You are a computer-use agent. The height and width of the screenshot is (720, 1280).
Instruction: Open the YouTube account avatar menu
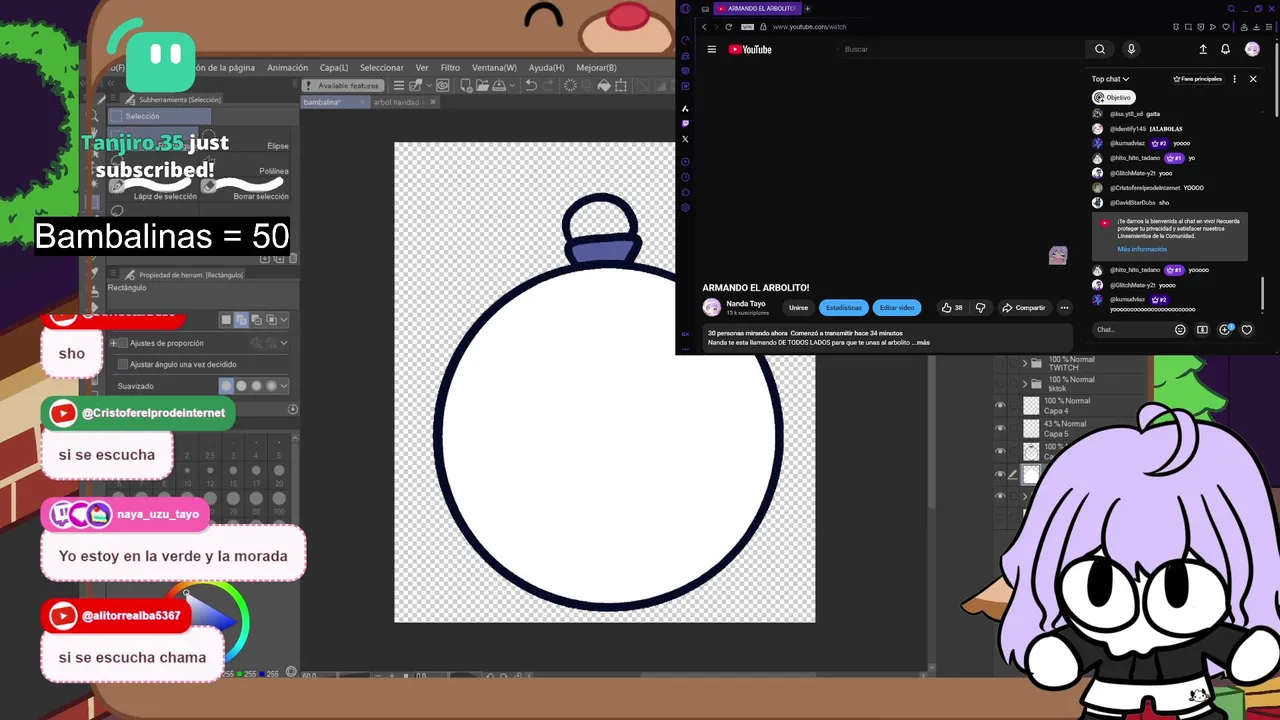[x=1252, y=49]
